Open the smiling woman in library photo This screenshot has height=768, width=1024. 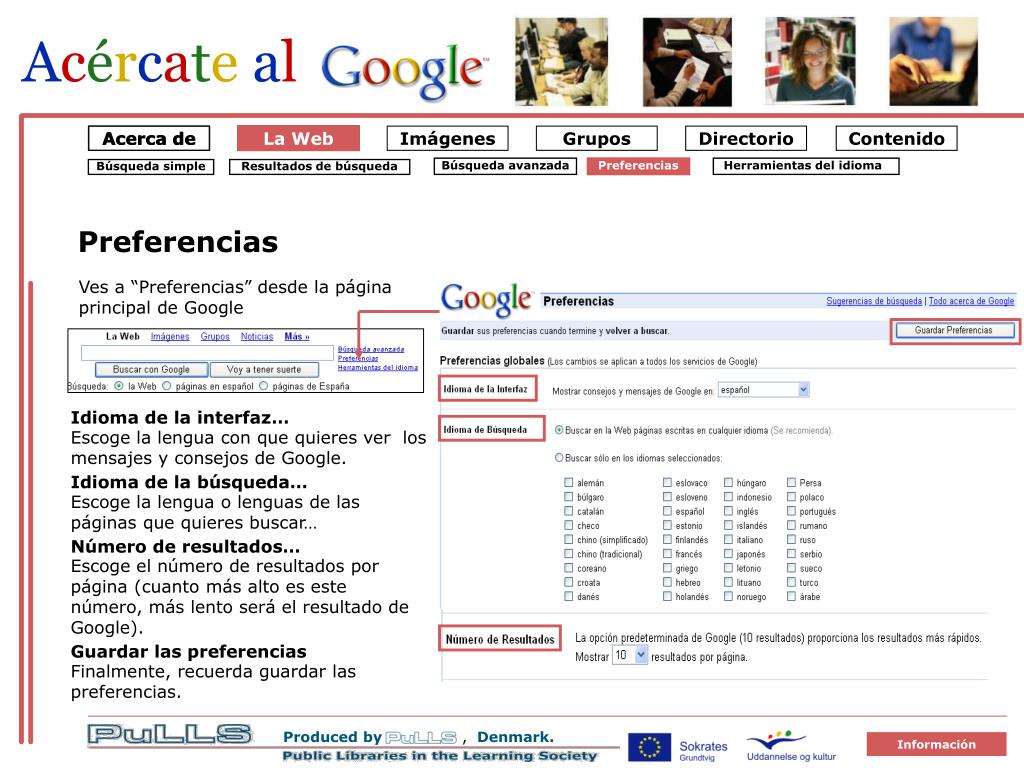point(810,61)
